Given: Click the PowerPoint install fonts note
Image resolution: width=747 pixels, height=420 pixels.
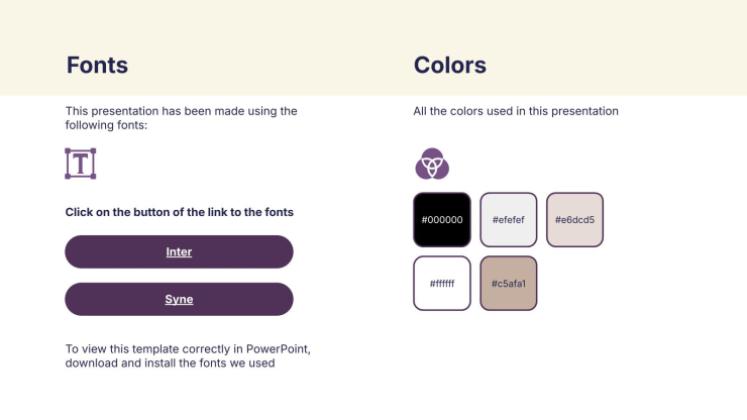Looking at the screenshot, I should click(x=188, y=356).
